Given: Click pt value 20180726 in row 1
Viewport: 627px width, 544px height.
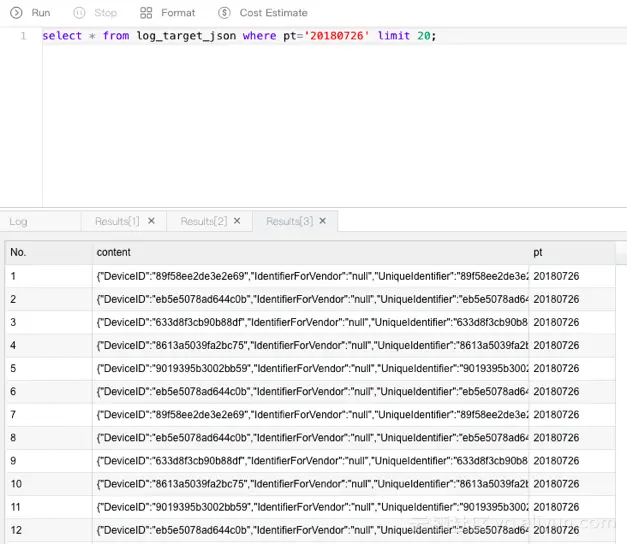Looking at the screenshot, I should click(556, 276).
